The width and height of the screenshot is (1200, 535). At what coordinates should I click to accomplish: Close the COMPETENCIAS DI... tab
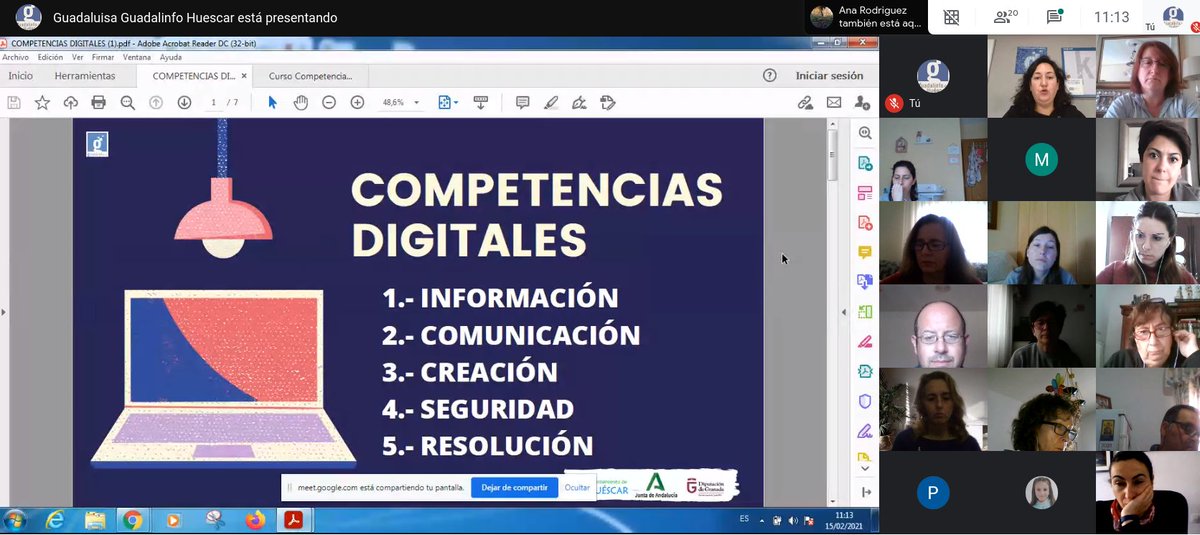[245, 75]
